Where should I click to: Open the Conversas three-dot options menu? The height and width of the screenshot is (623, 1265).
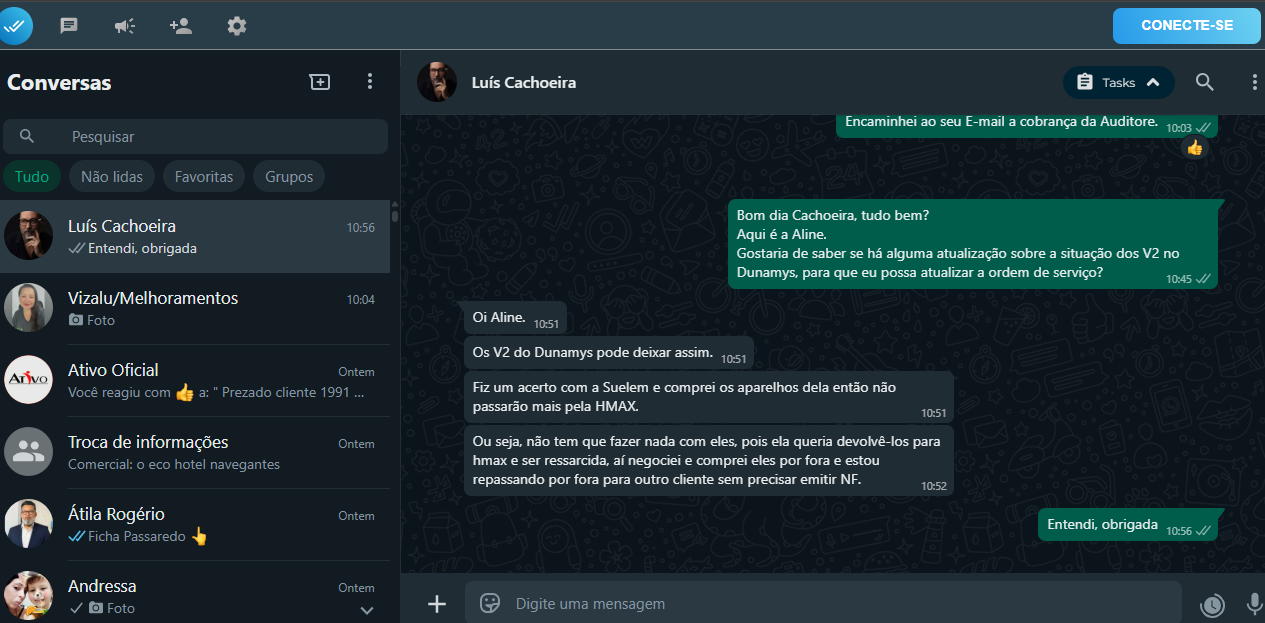click(x=370, y=82)
